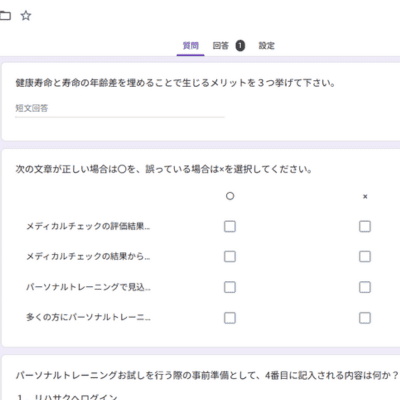Select the 次の文章が正しい場合 grid question title
Screen dimensions: 400x400
[x=163, y=169]
